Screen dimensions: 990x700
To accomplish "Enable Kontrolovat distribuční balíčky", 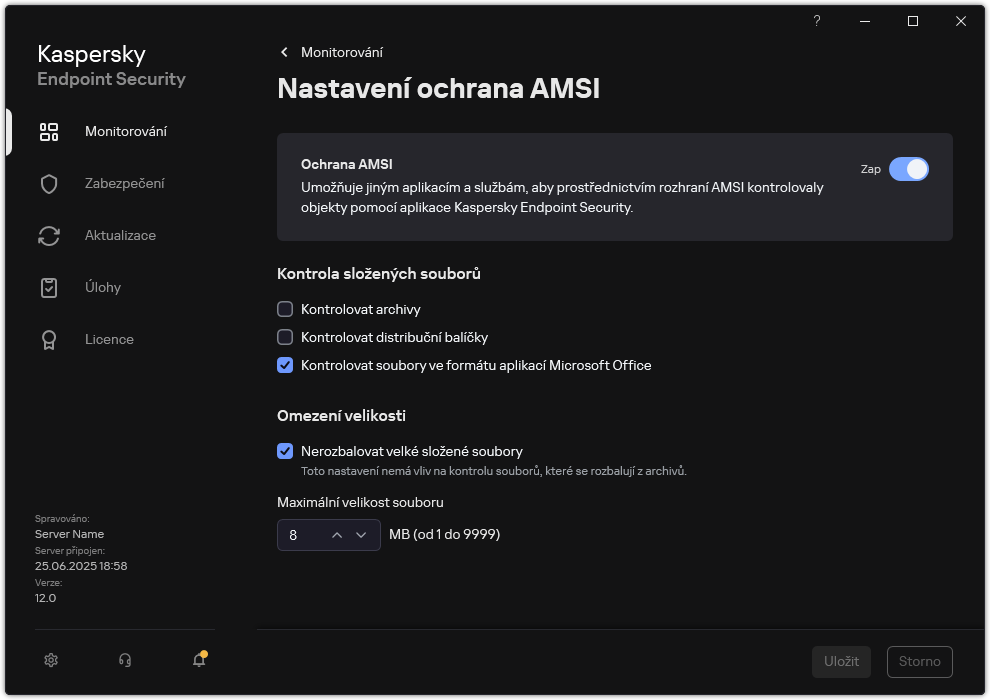I will point(285,337).
